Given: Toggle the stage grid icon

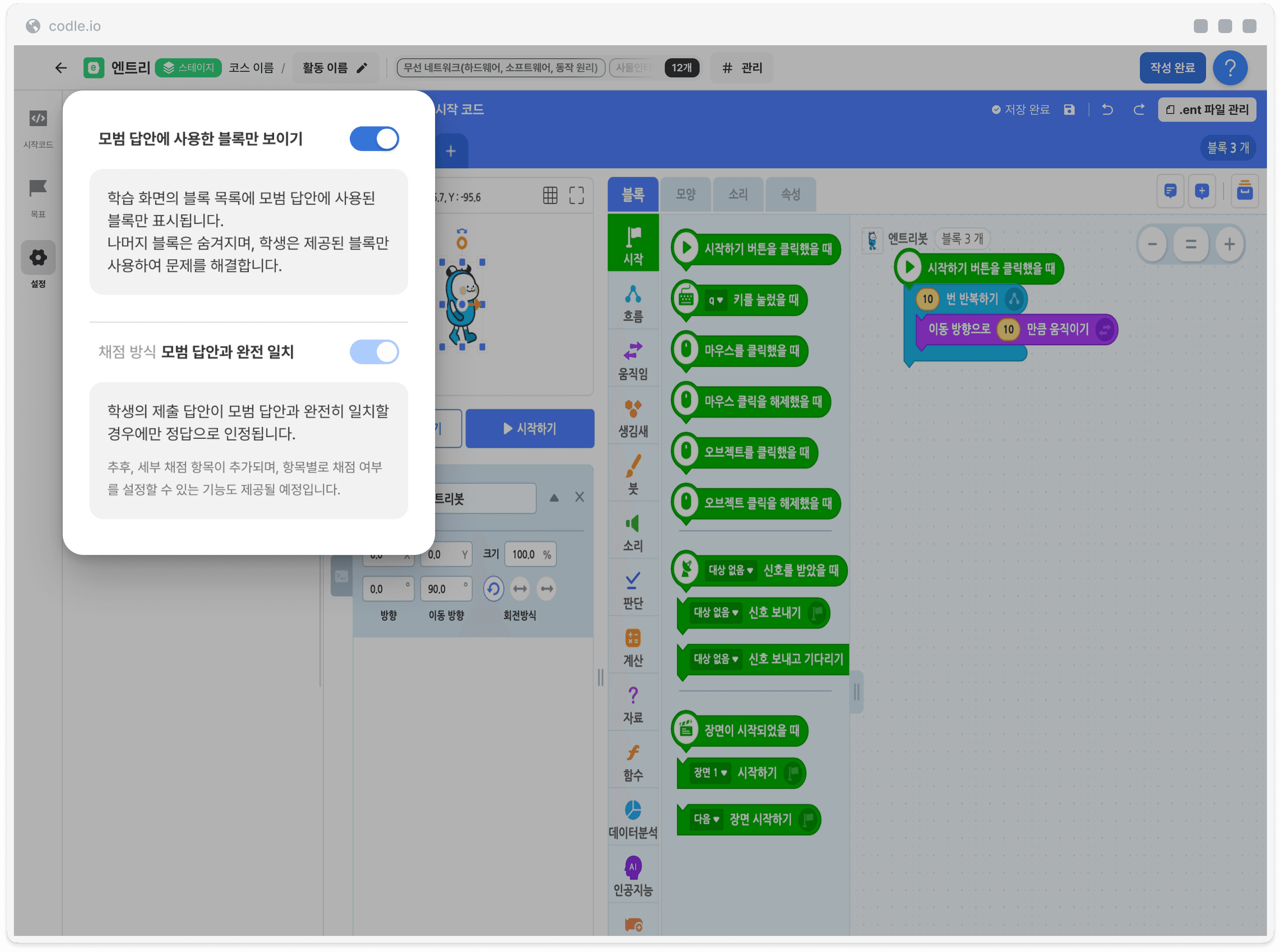Looking at the screenshot, I should click(550, 195).
